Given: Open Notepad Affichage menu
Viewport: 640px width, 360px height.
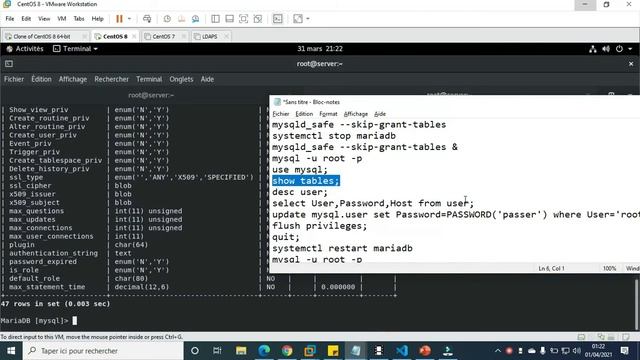Looking at the screenshot, I should (356, 114).
